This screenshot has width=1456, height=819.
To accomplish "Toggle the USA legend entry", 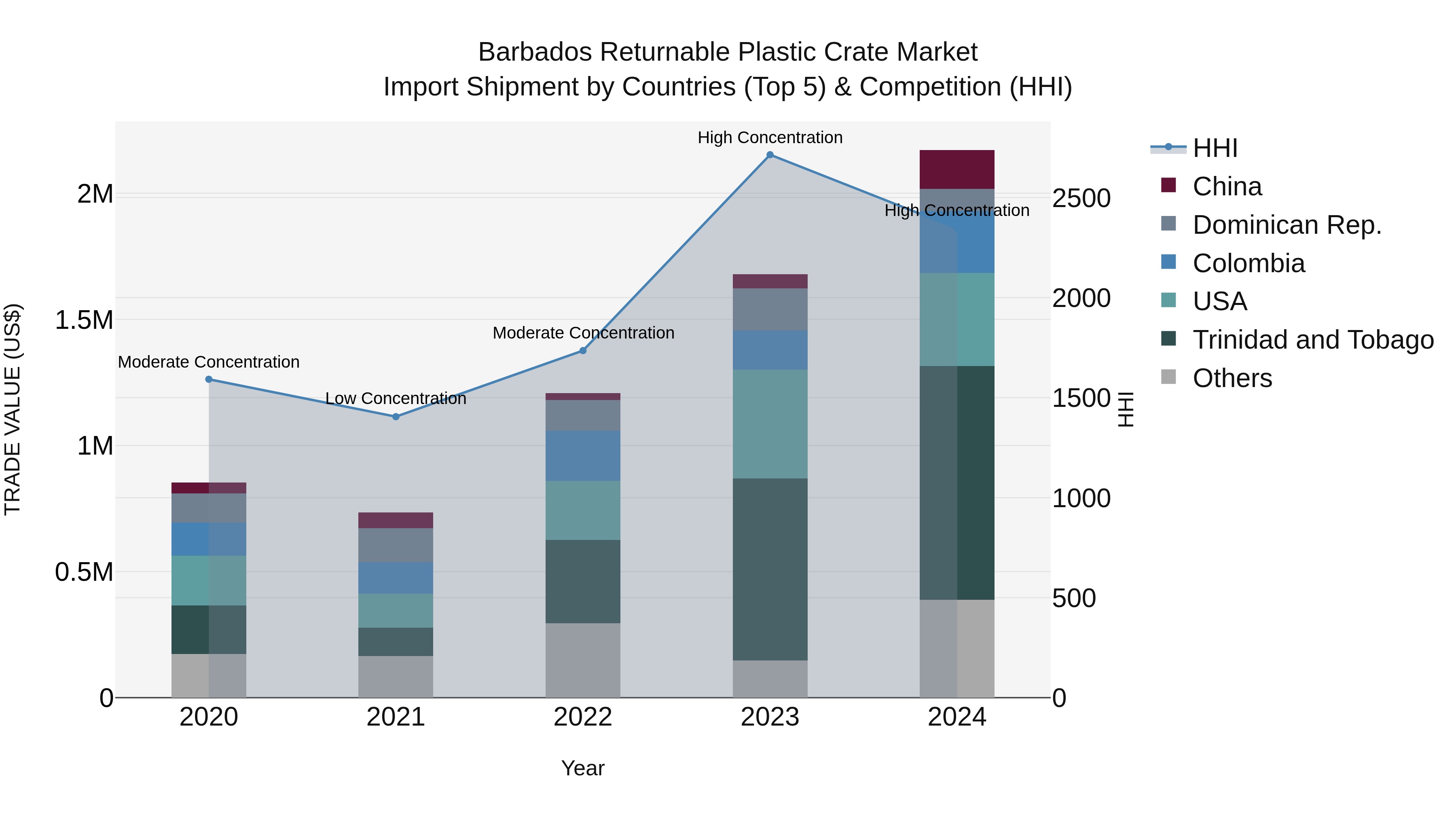I will pos(1204,301).
